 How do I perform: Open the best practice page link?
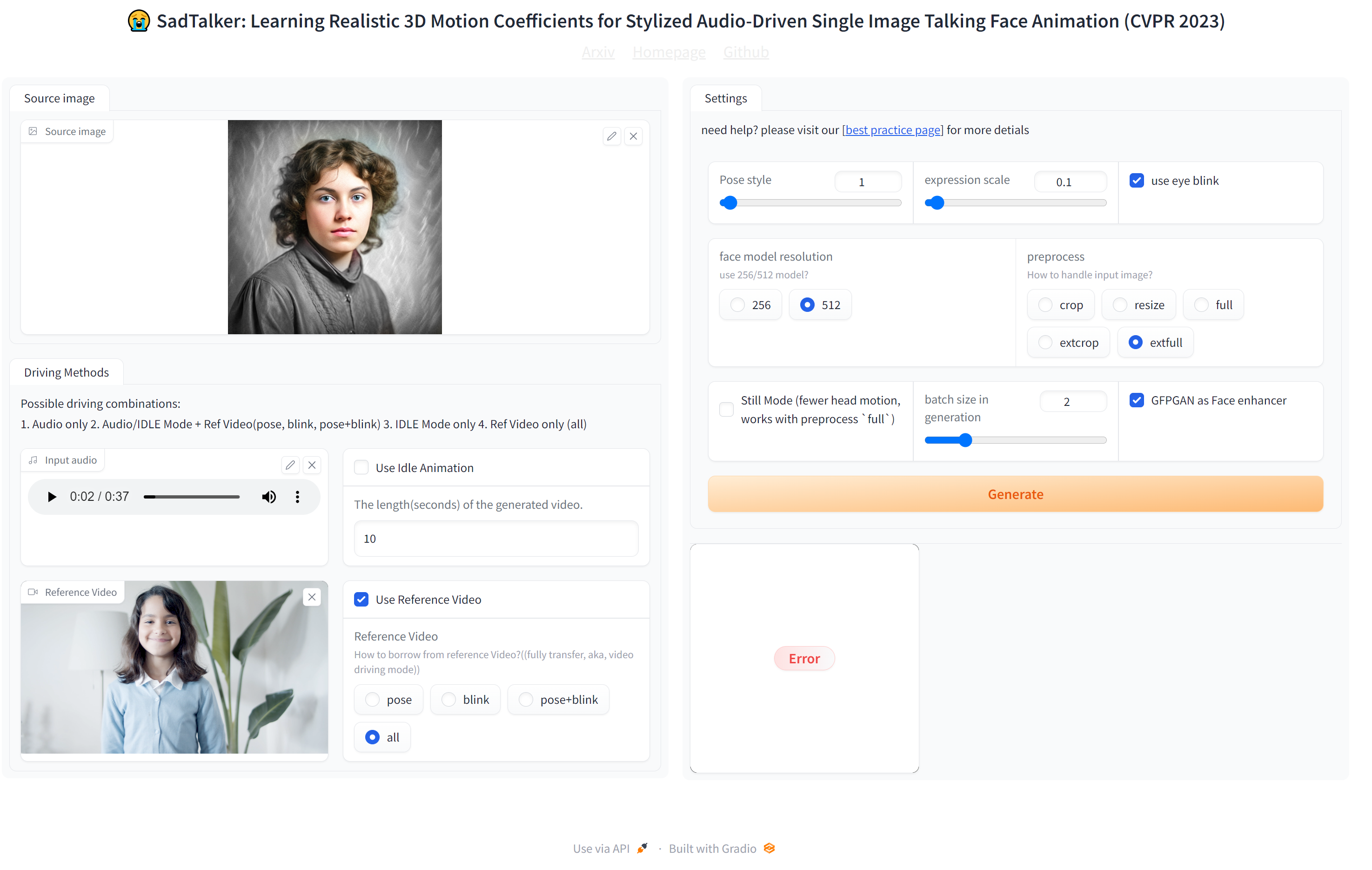point(892,130)
